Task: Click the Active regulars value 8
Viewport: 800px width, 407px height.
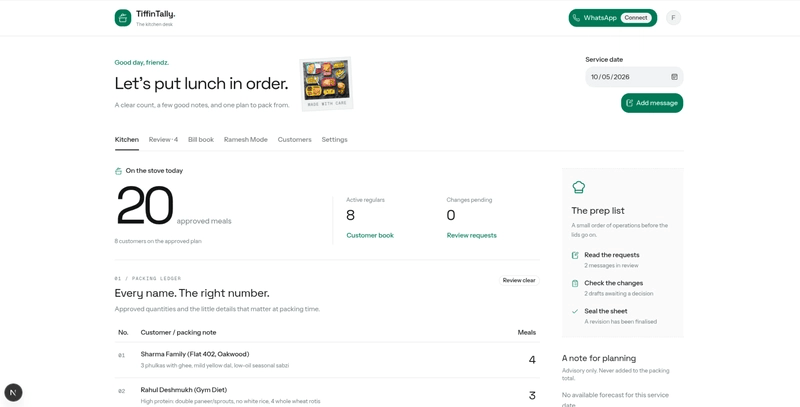Action: tap(350, 215)
